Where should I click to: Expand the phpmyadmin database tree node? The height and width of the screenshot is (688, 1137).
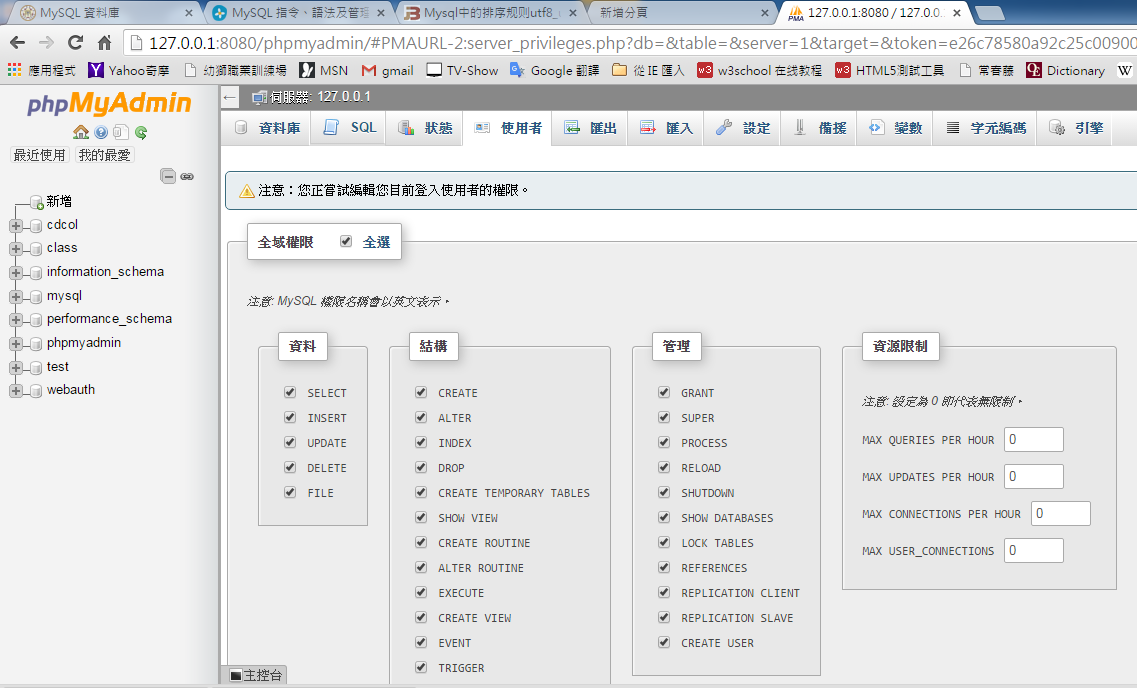[15, 344]
